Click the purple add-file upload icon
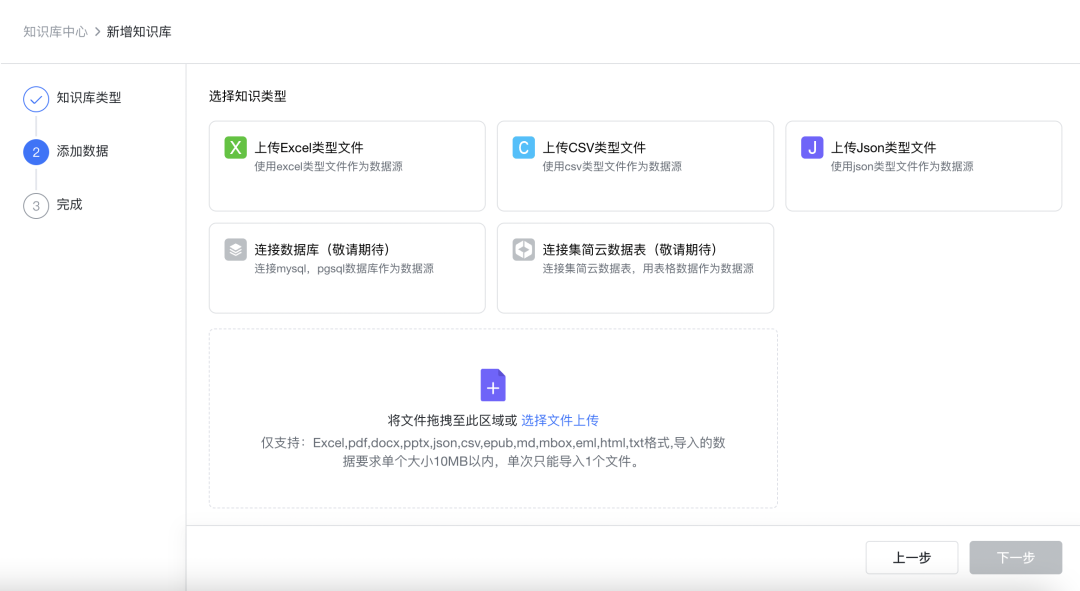 [x=493, y=385]
